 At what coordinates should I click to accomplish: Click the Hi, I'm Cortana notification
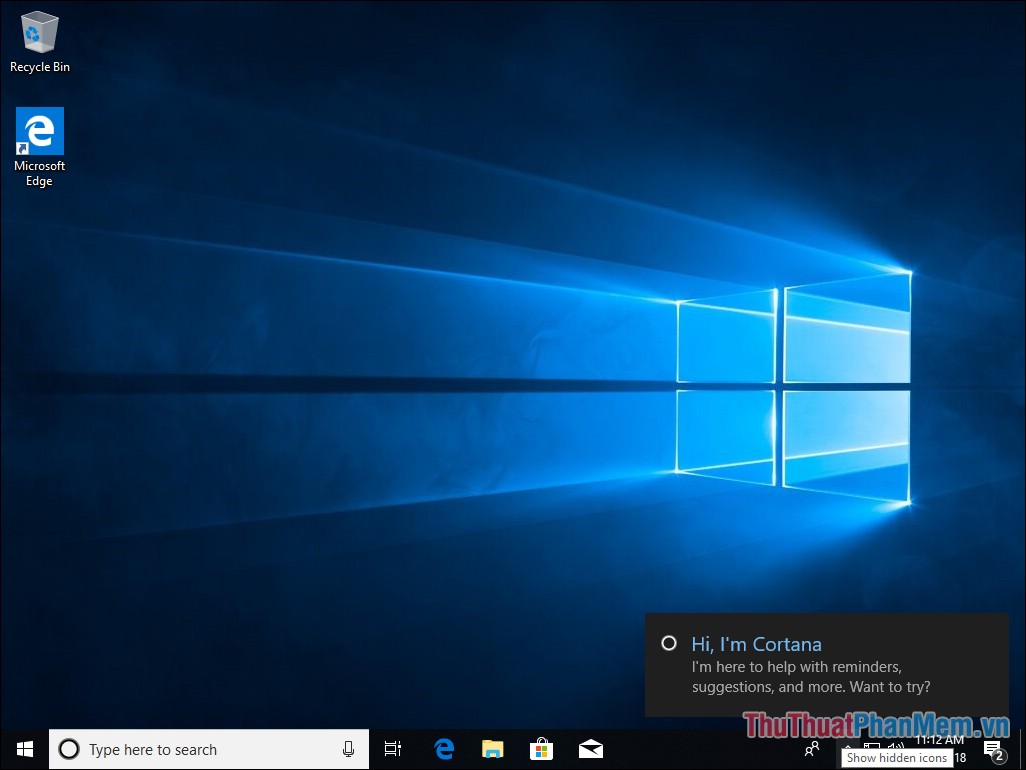757,644
